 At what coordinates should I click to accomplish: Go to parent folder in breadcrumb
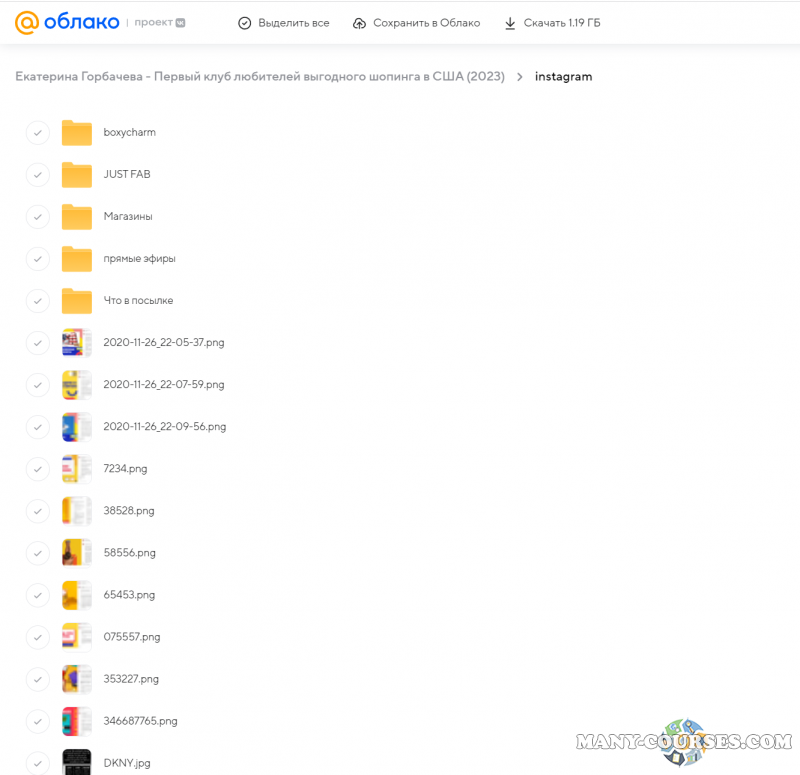[260, 77]
